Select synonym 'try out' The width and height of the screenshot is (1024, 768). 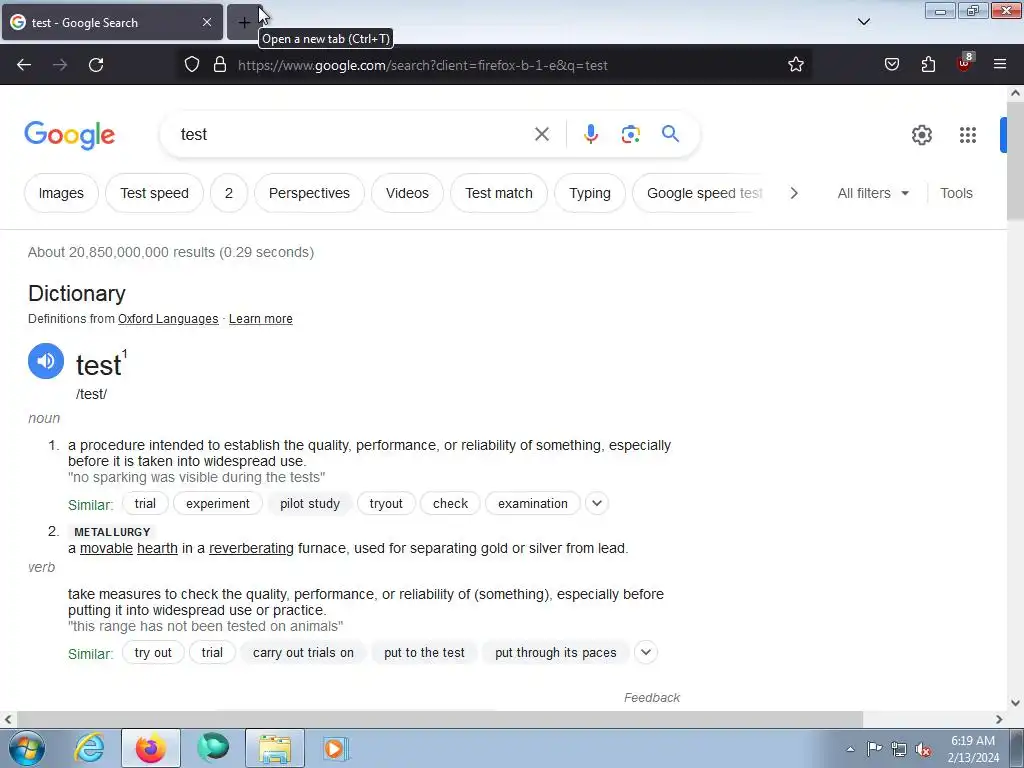click(x=153, y=652)
